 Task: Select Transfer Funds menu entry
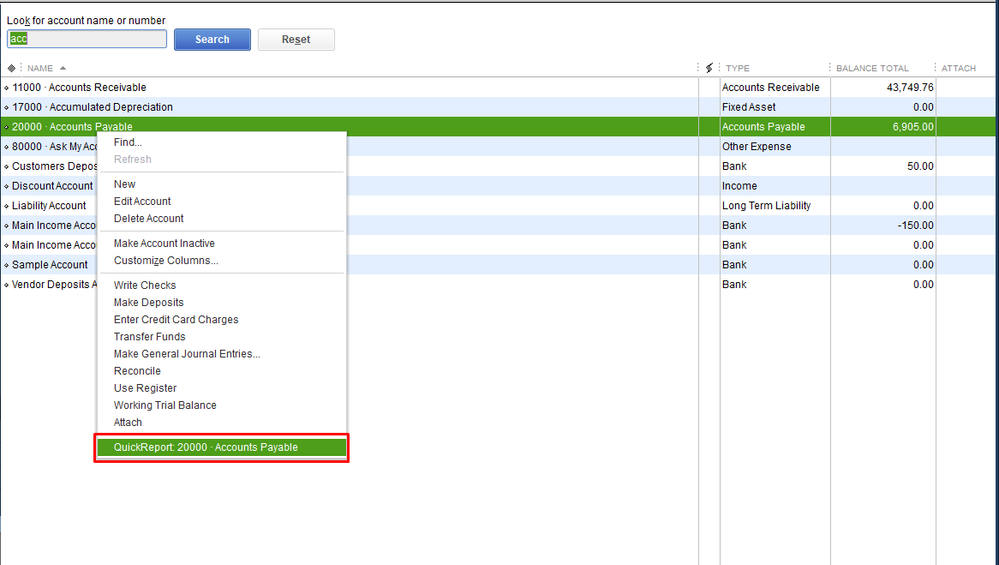(x=149, y=337)
